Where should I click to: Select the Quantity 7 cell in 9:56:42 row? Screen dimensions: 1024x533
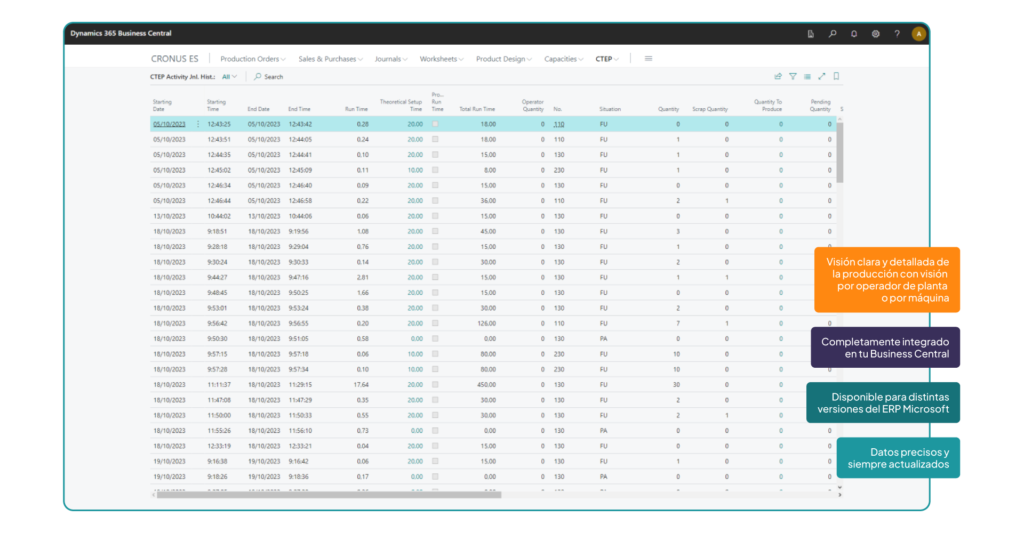click(678, 323)
